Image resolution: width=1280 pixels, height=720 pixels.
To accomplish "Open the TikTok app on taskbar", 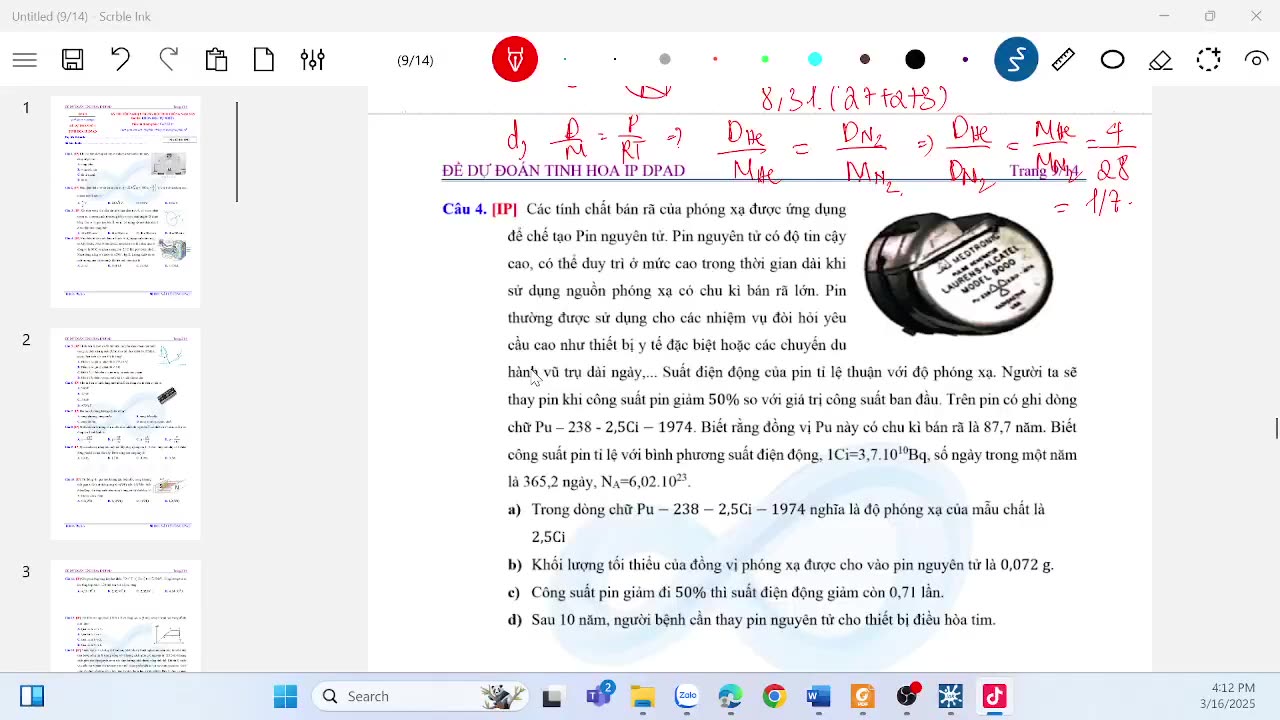I will [x=994, y=696].
